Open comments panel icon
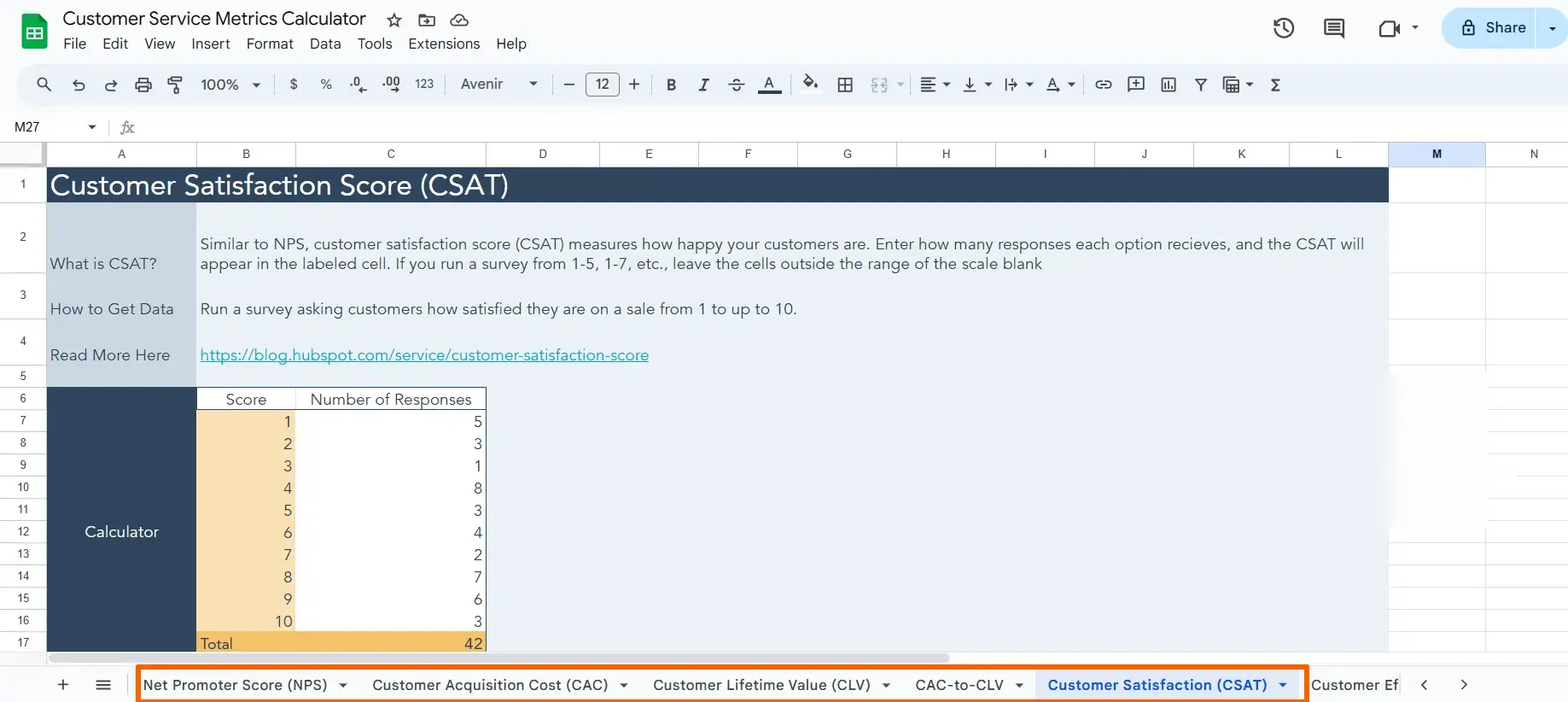 (1333, 28)
